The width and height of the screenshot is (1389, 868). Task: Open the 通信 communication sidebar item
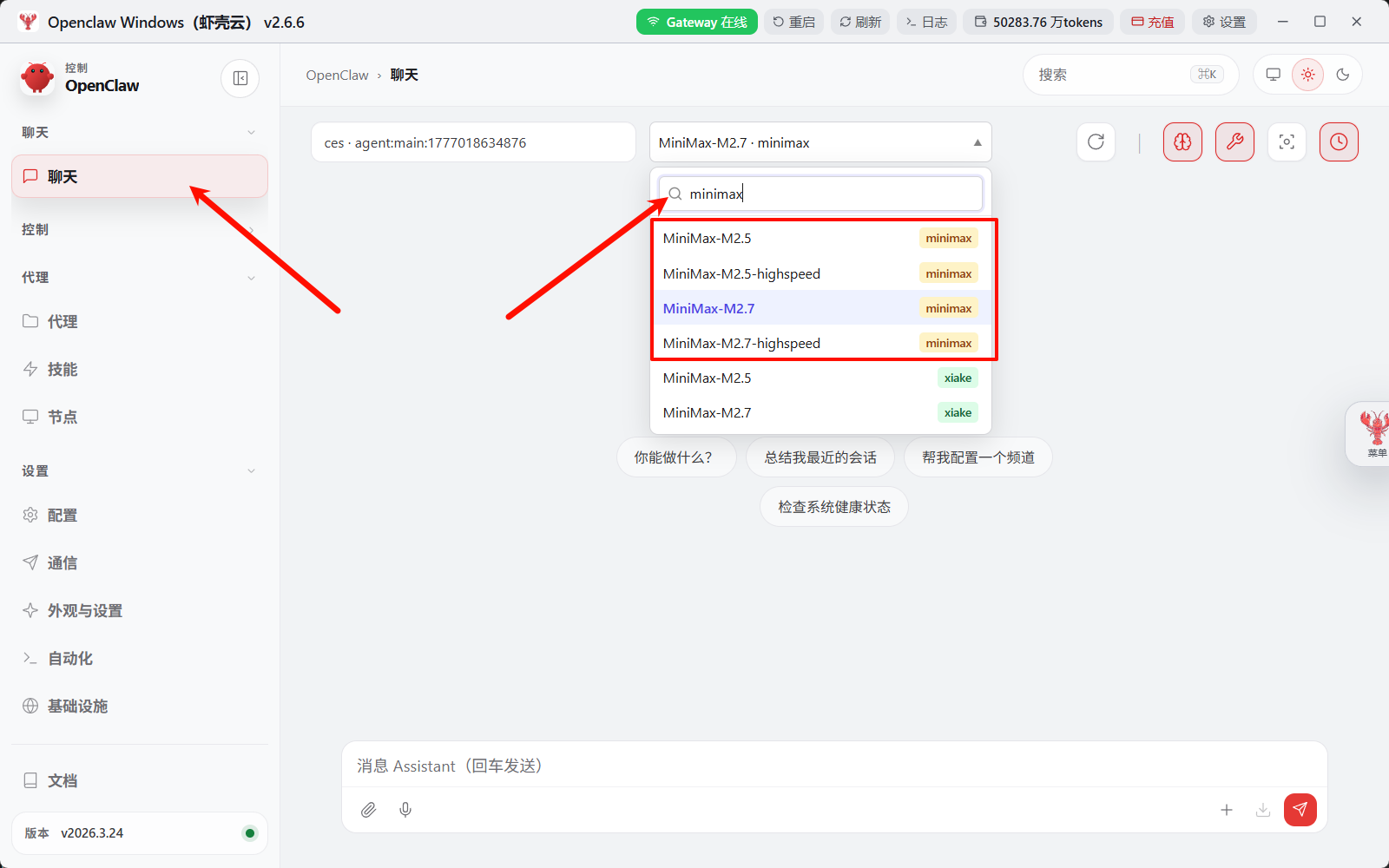140,562
